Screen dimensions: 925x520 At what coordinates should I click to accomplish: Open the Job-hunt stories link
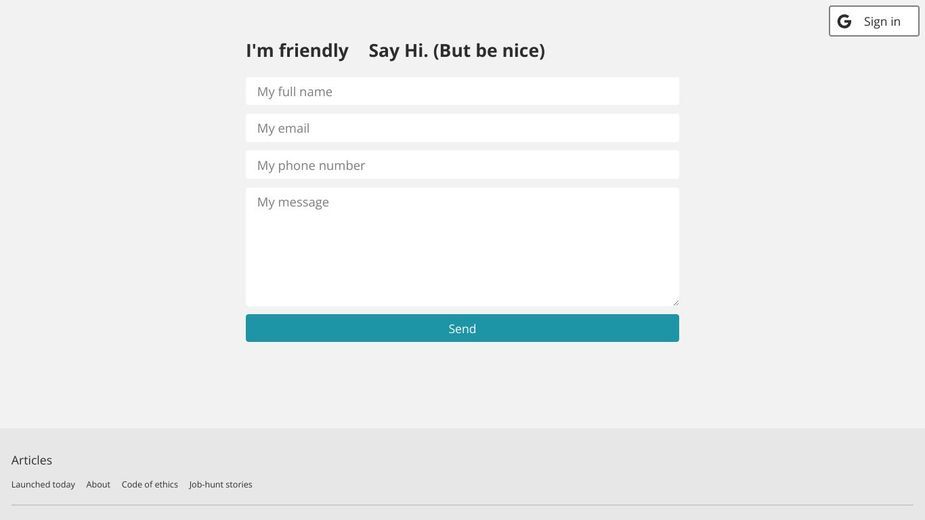(x=221, y=485)
